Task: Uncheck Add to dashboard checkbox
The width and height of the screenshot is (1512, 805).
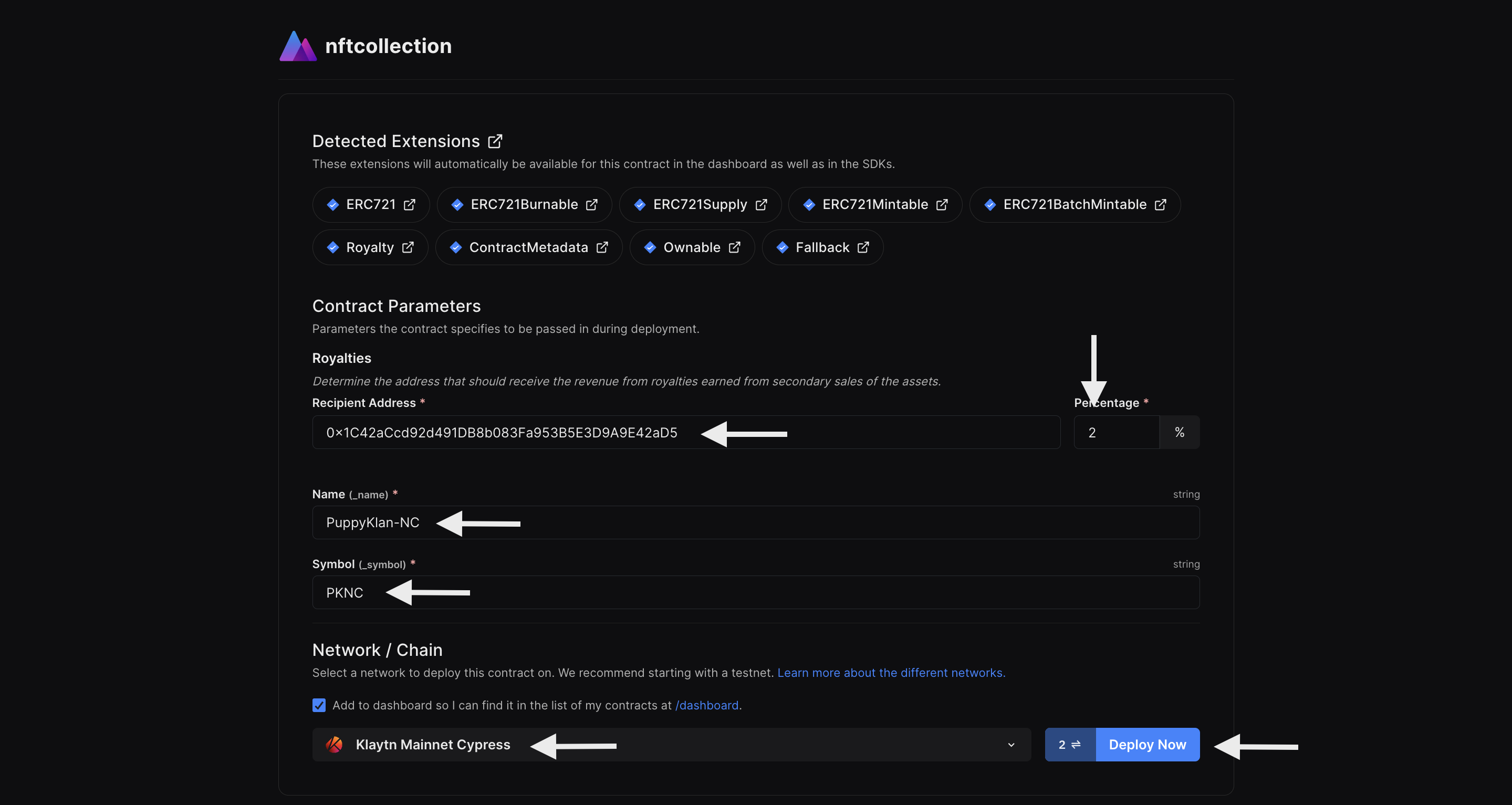Action: click(x=319, y=705)
